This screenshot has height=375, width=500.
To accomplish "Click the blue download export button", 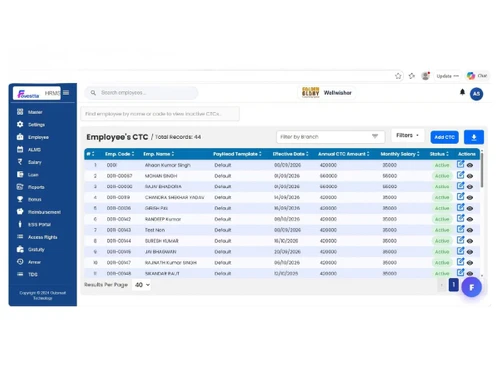I will tap(474, 137).
